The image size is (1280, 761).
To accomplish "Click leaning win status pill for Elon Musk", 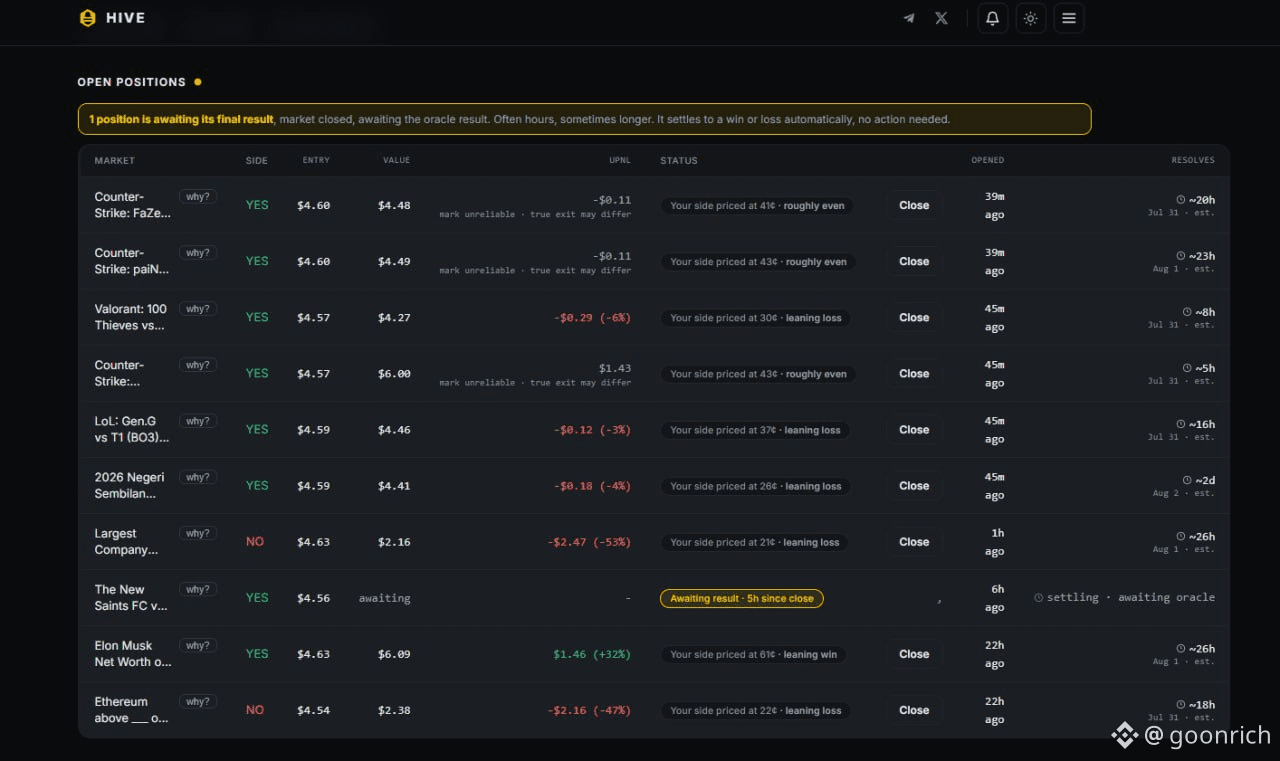I will coord(754,654).
